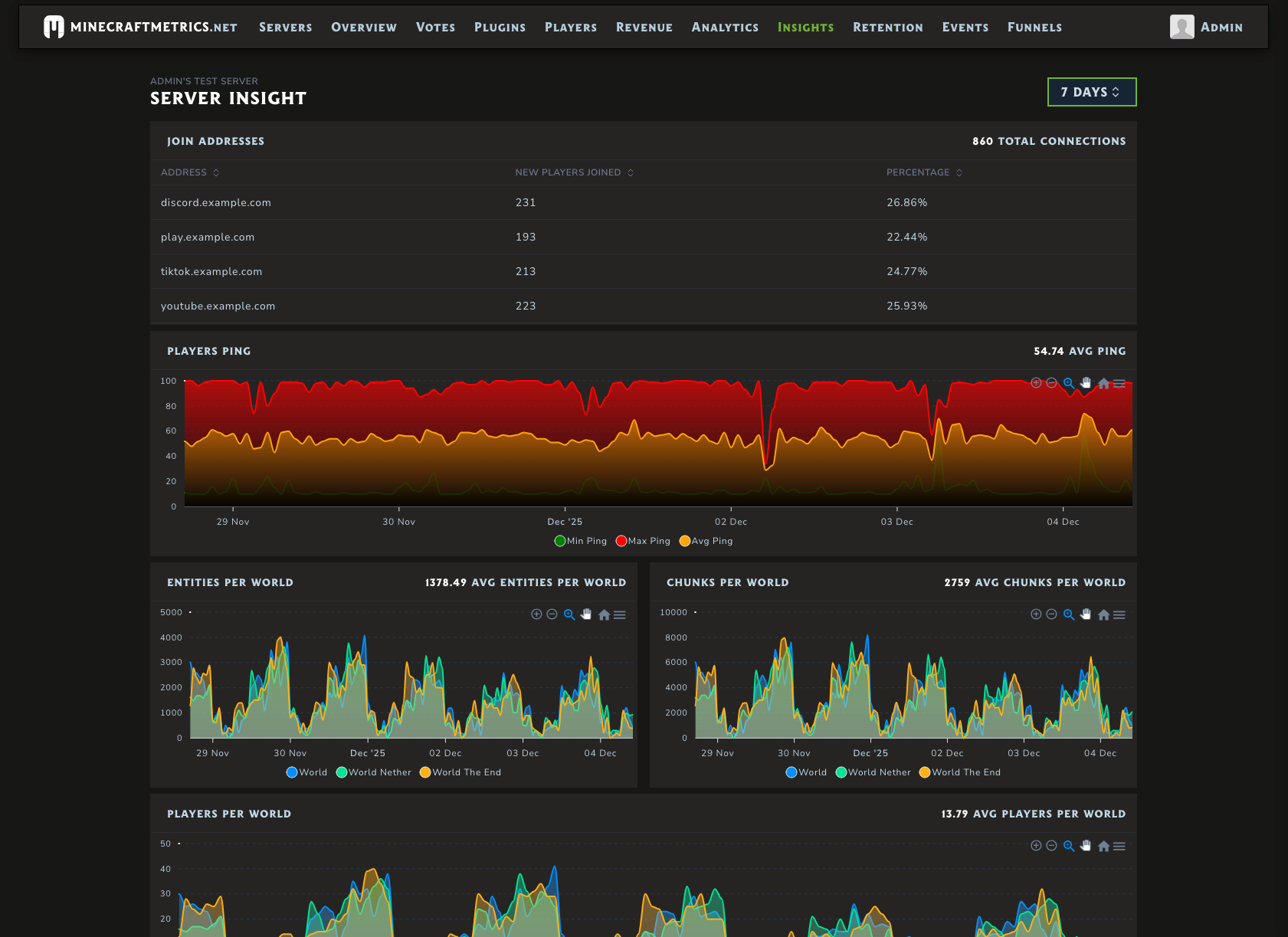Click zoom in icon on Chunks Per World chart

(x=1036, y=614)
